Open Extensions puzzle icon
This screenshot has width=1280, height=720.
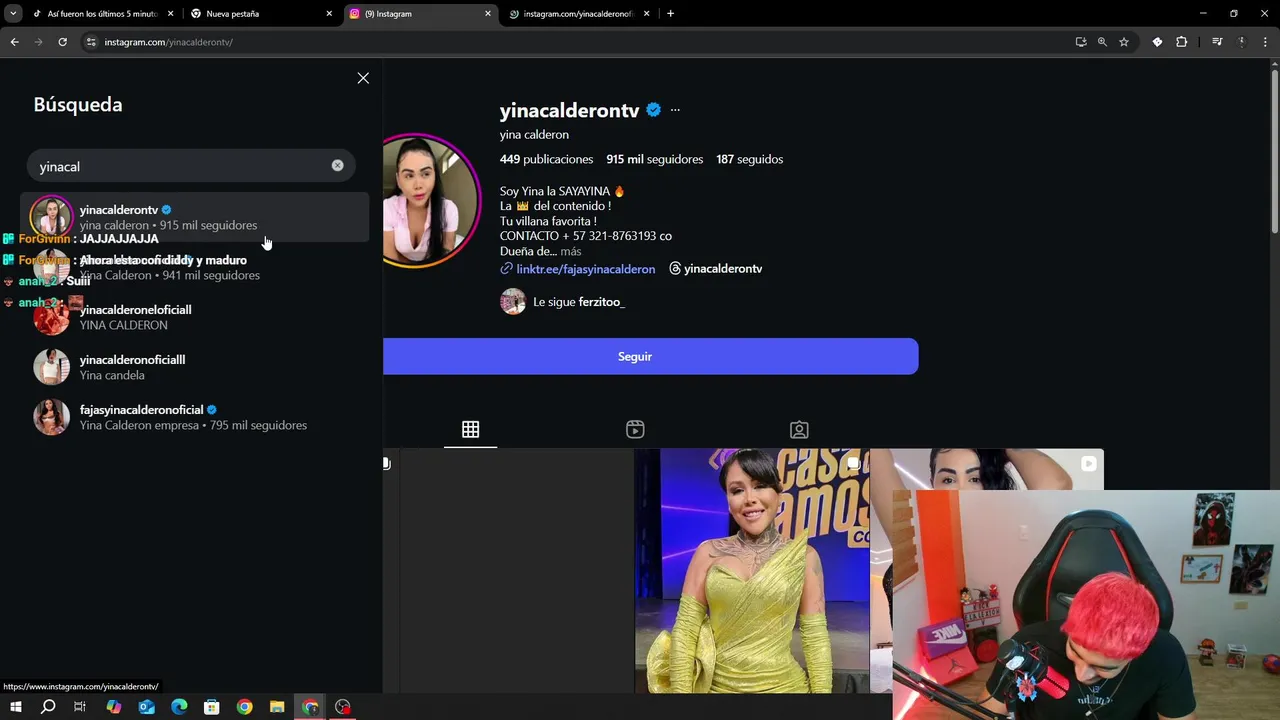tap(1182, 42)
